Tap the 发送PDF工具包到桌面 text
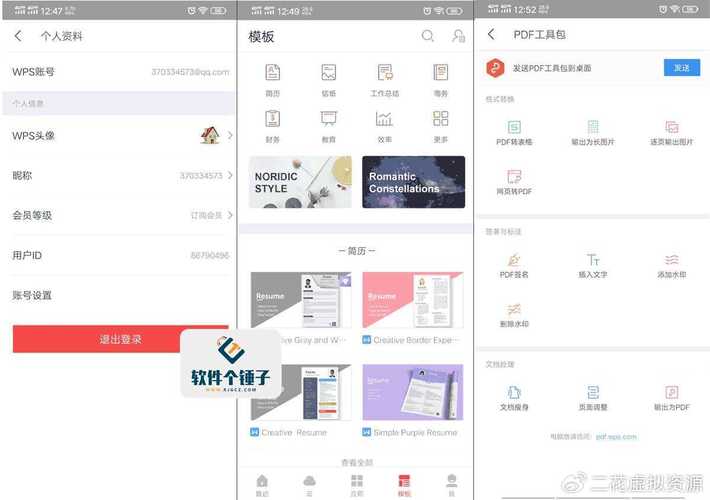This screenshot has width=710, height=500. click(x=552, y=68)
